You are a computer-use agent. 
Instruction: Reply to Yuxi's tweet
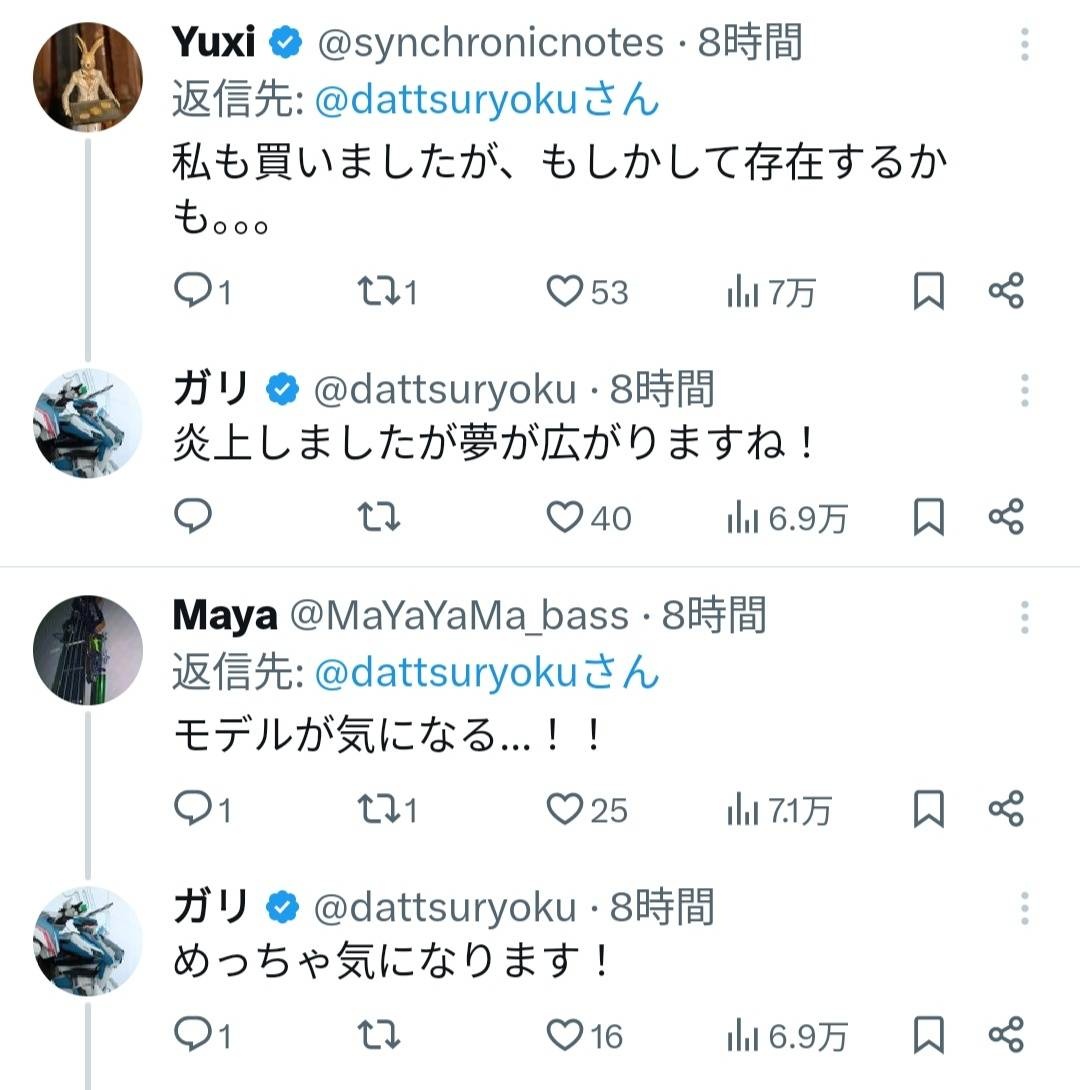tap(191, 291)
